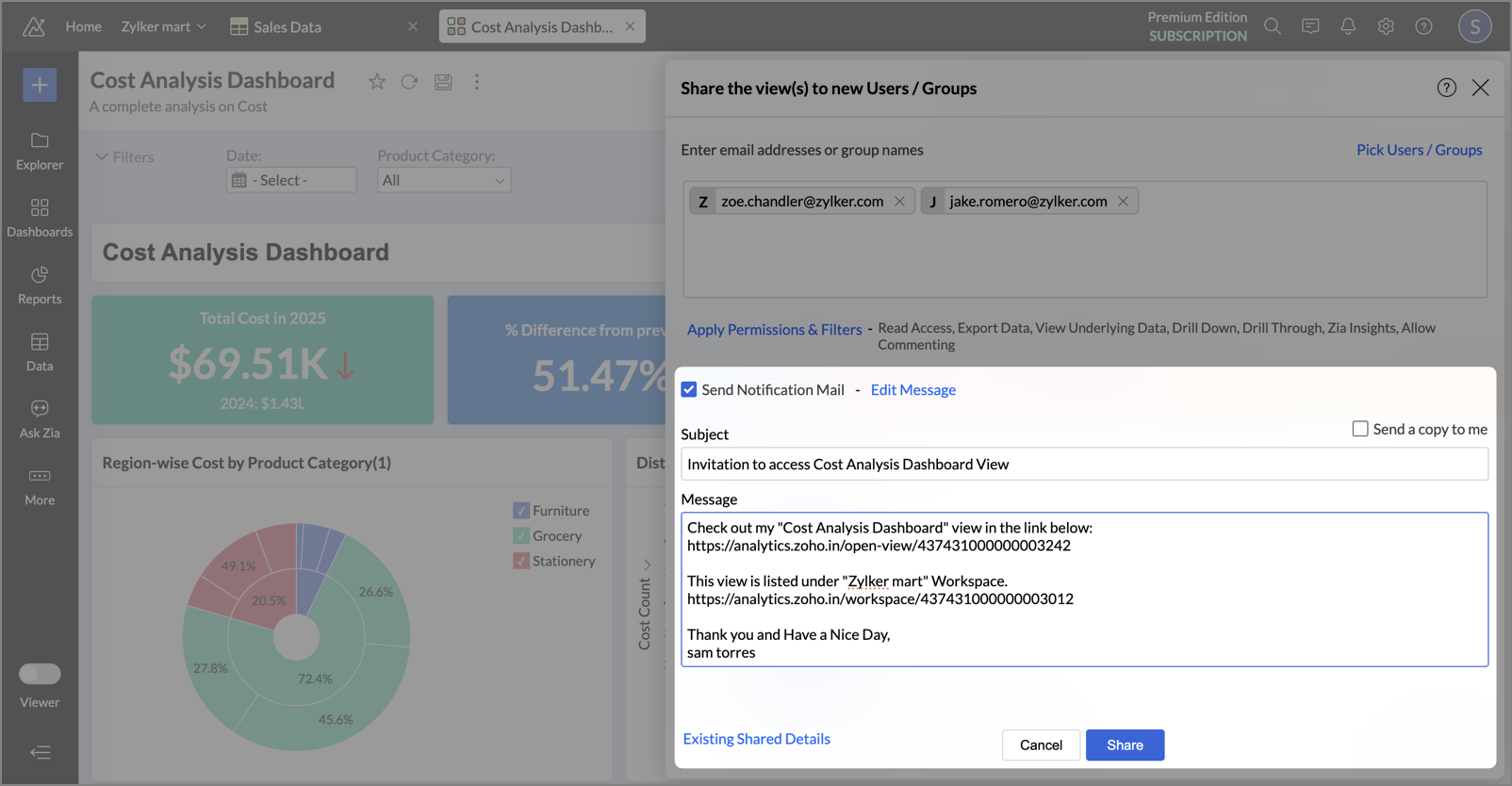Expand the Product Category dropdown
The image size is (1512, 786).
[x=443, y=180]
